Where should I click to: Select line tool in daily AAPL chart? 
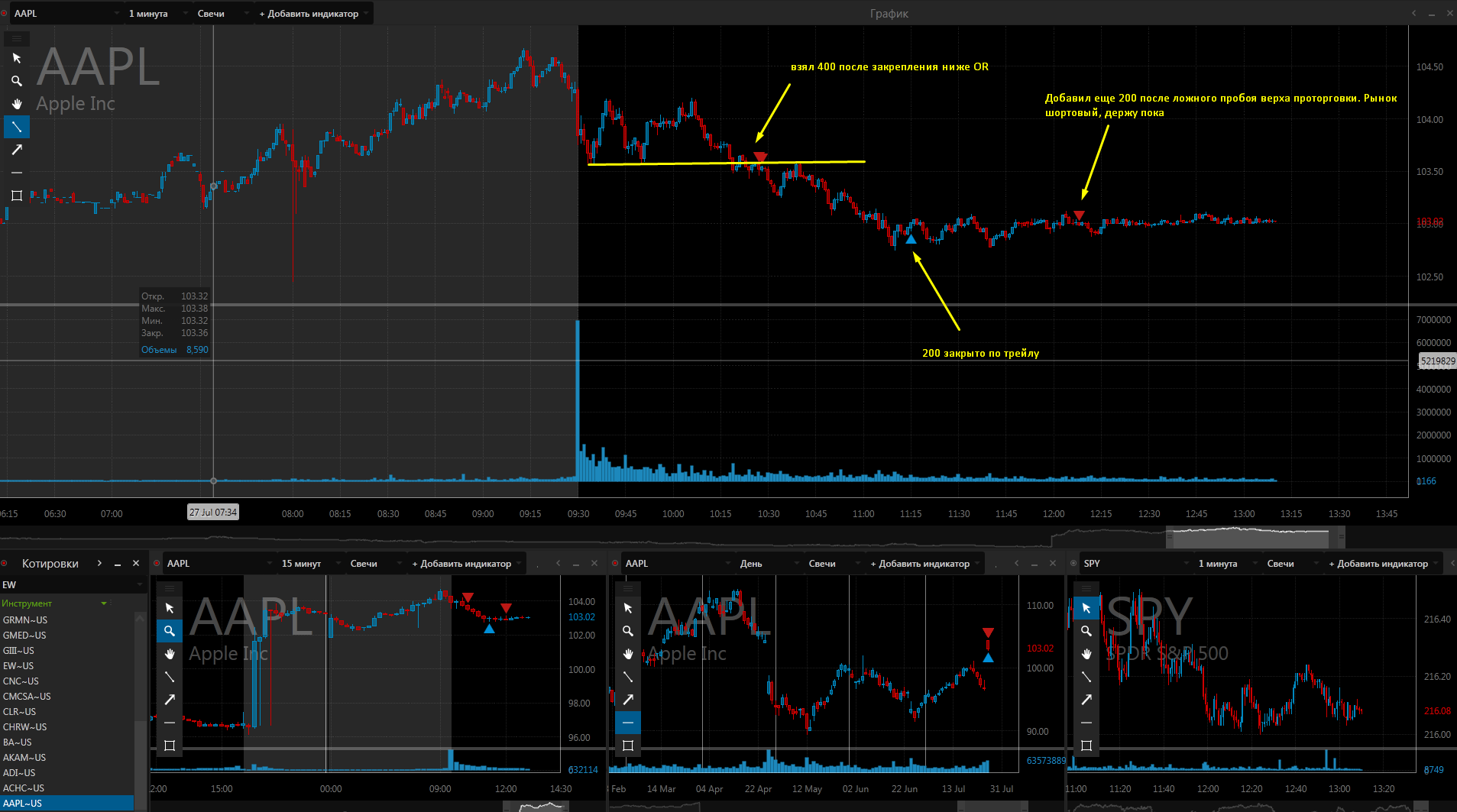(x=628, y=677)
